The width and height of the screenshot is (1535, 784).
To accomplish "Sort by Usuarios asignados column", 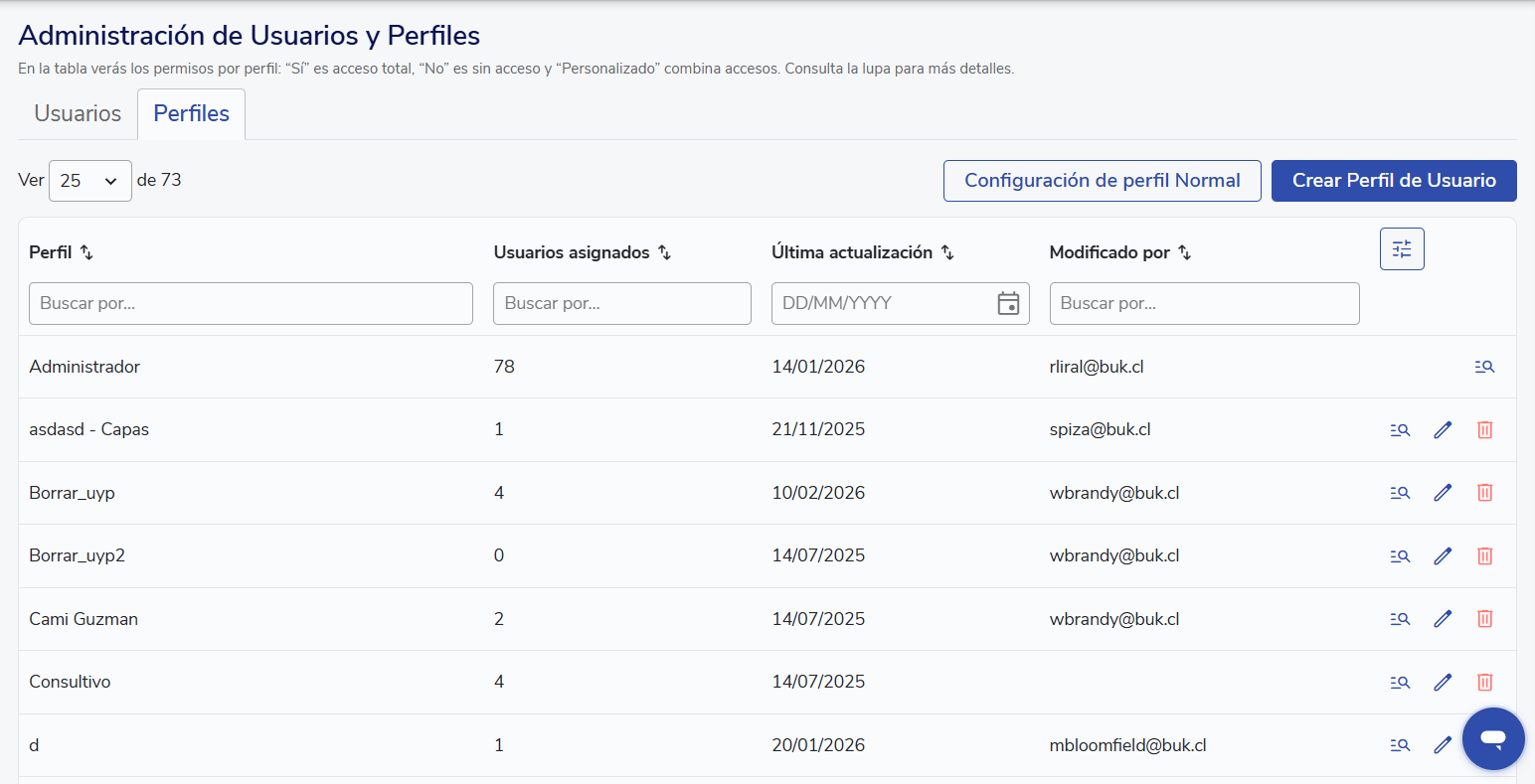I will coord(664,252).
